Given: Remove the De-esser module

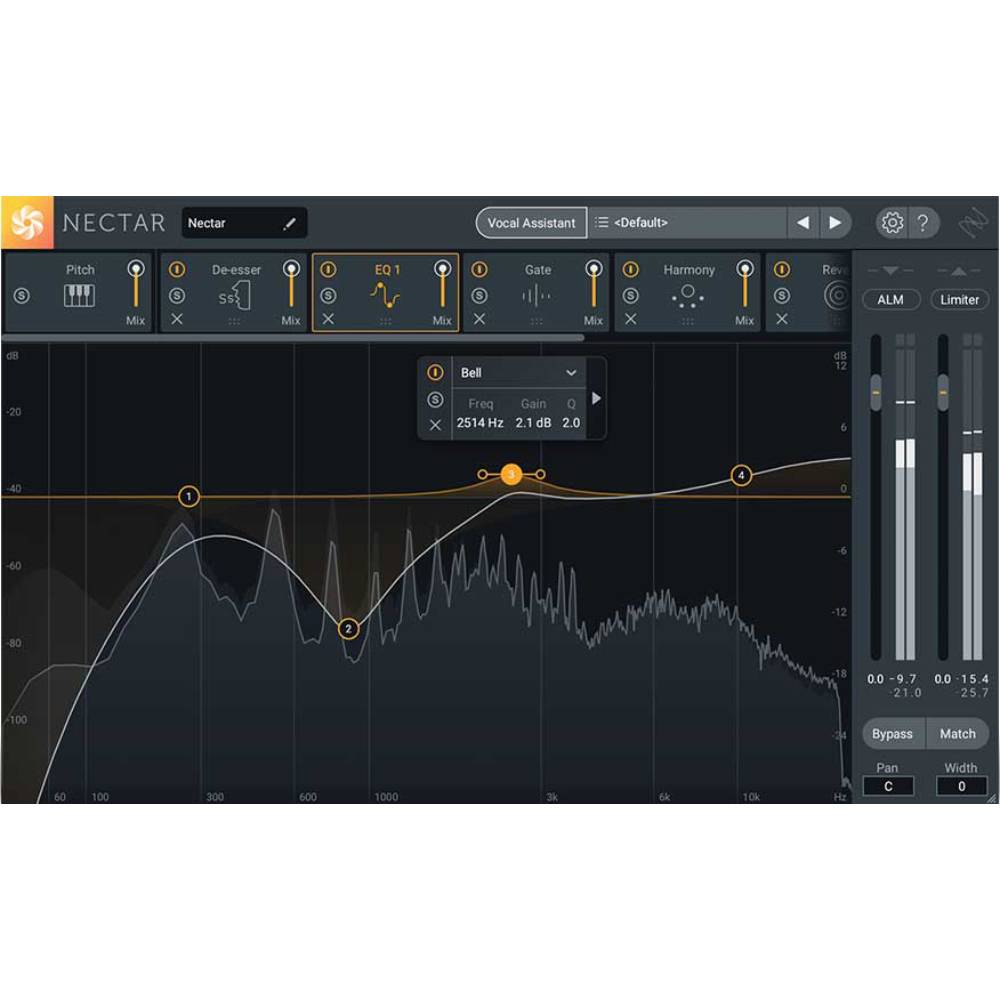Looking at the screenshot, I should coord(177,319).
